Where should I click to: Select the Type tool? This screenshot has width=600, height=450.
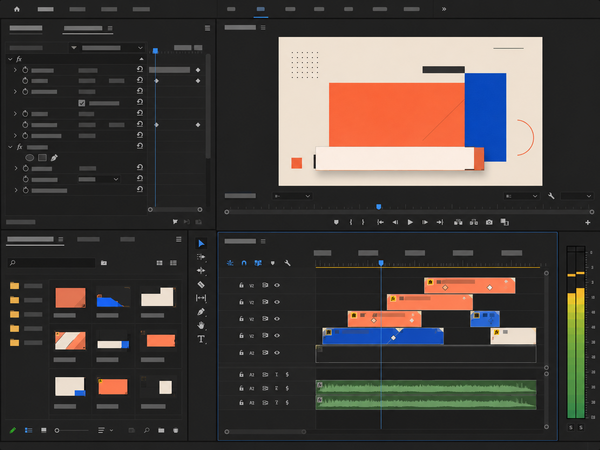pos(201,339)
